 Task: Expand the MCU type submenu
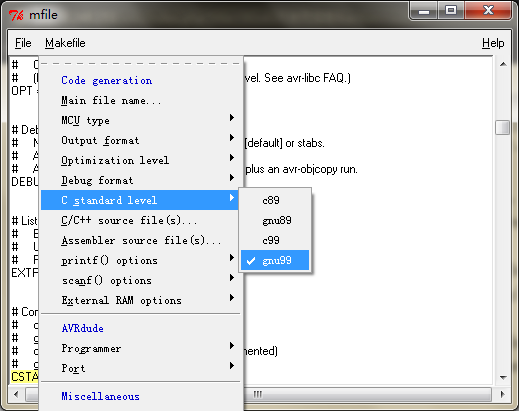click(140, 120)
